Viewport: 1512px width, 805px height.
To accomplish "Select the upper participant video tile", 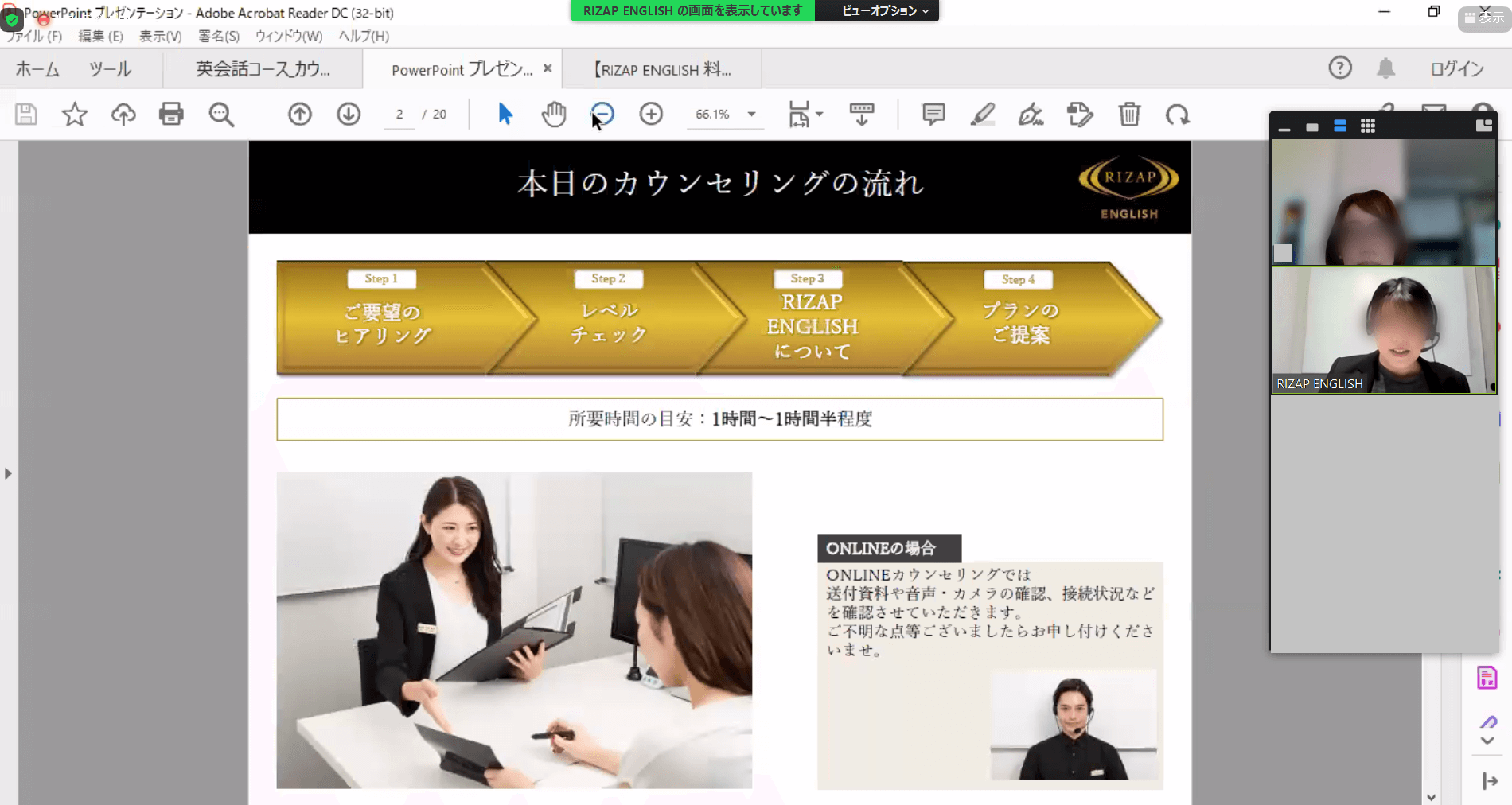I will pos(1384,202).
